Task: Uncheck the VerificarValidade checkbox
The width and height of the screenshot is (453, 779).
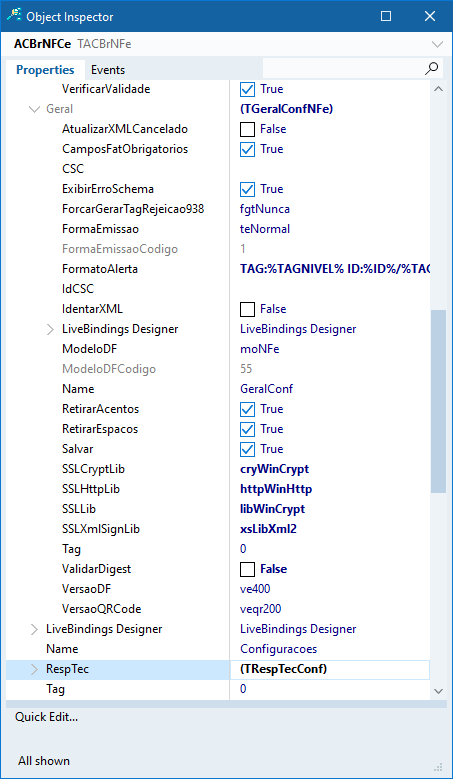Action: click(x=247, y=89)
